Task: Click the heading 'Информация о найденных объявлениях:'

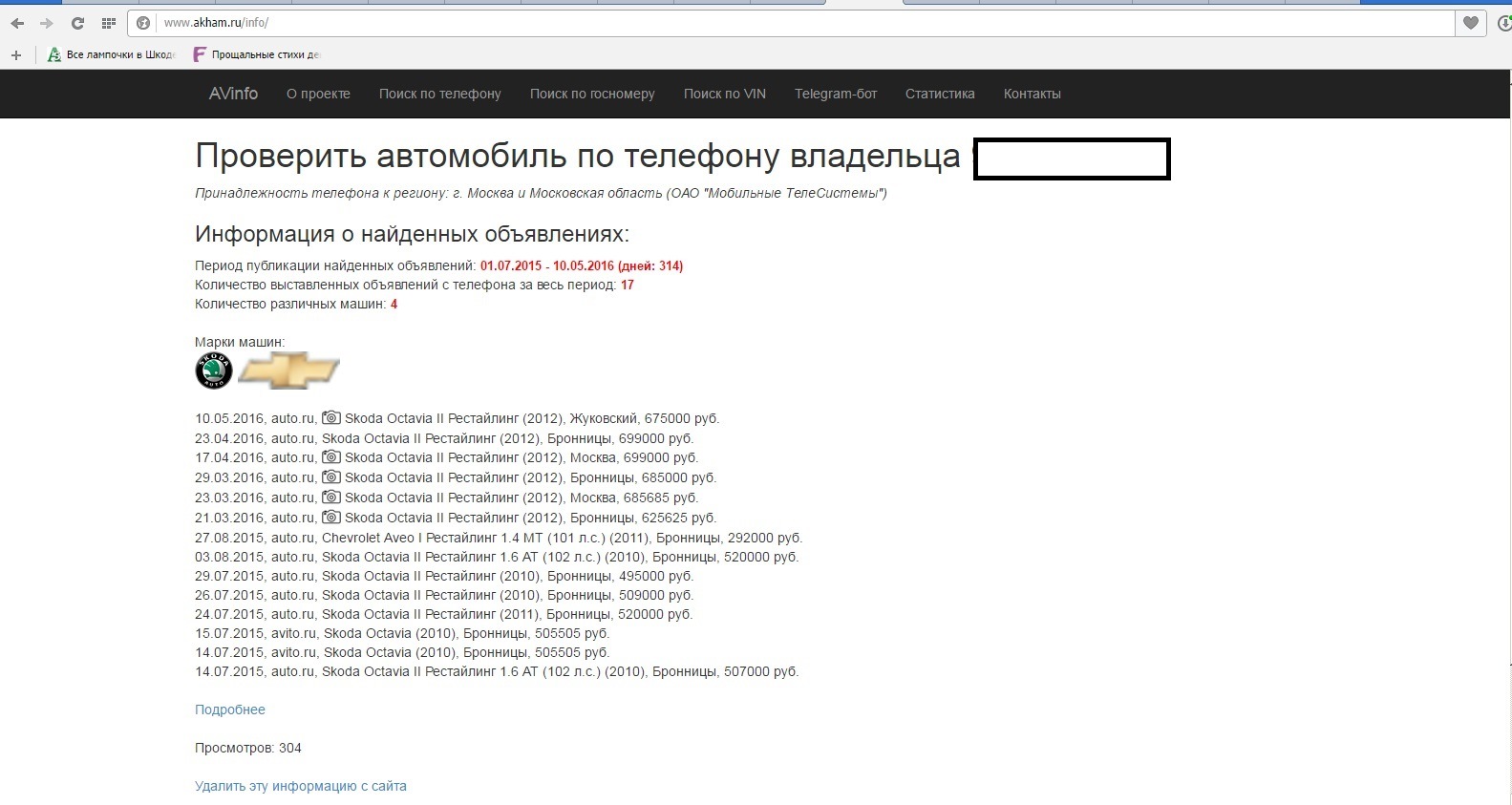Action: coord(412,234)
